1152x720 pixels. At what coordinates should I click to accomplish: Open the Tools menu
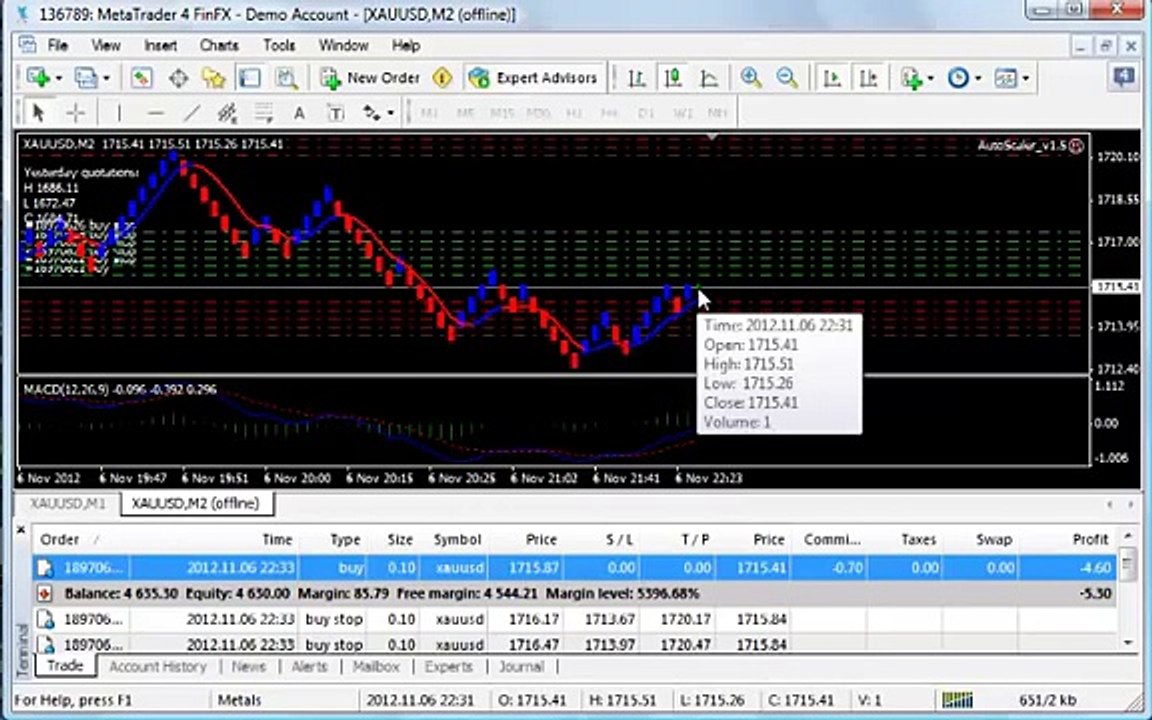point(279,46)
